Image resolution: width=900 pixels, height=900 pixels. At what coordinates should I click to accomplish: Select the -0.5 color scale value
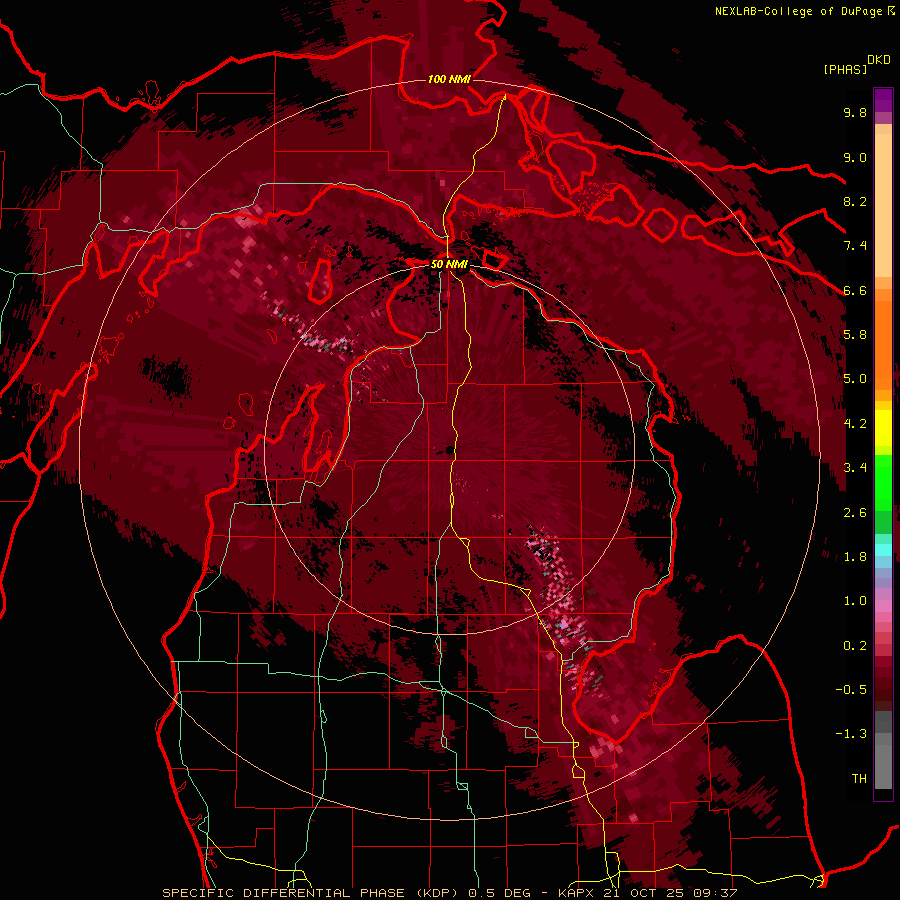(851, 690)
